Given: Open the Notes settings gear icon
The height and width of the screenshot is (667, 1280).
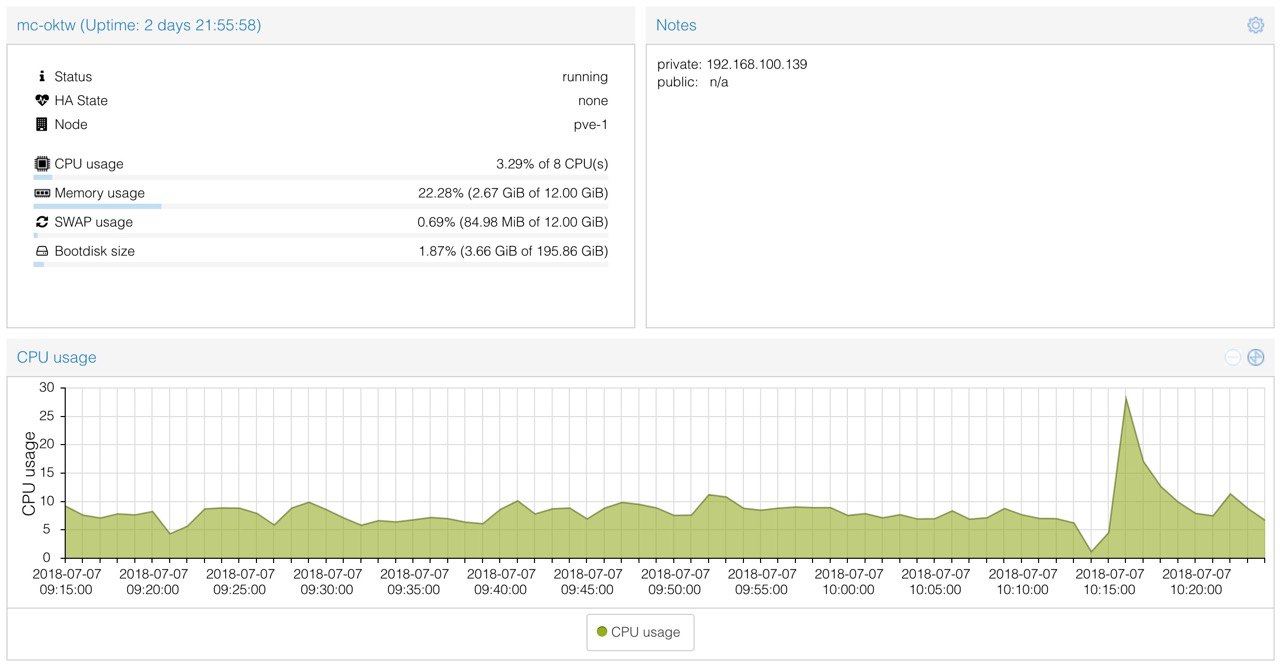Looking at the screenshot, I should tap(1255, 25).
